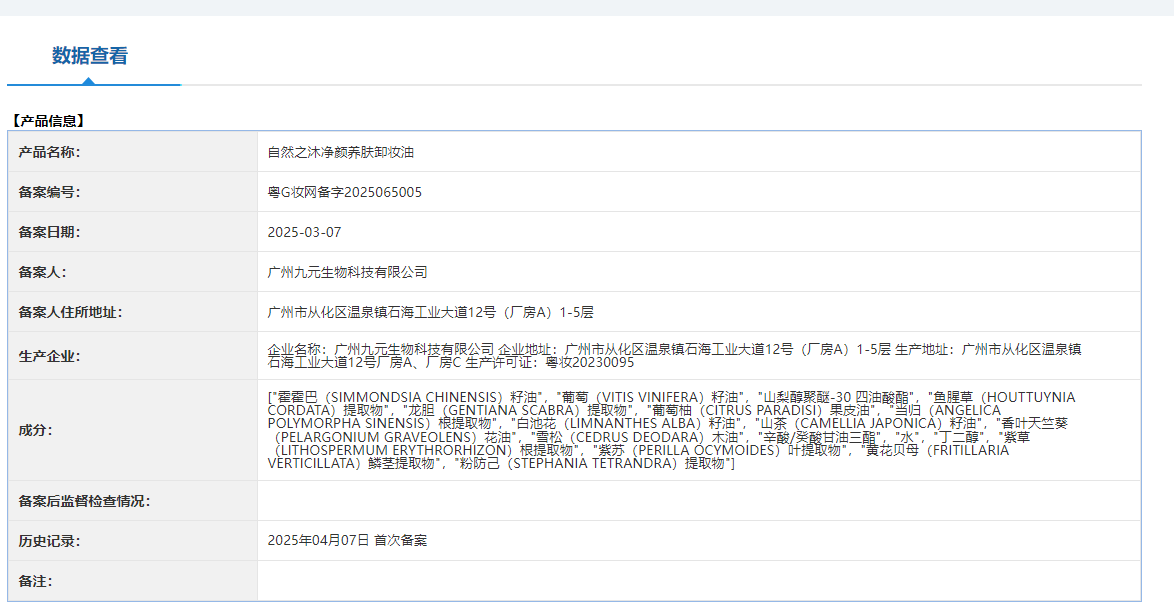Click the 生产企业 row label

pyautogui.click(x=49, y=356)
